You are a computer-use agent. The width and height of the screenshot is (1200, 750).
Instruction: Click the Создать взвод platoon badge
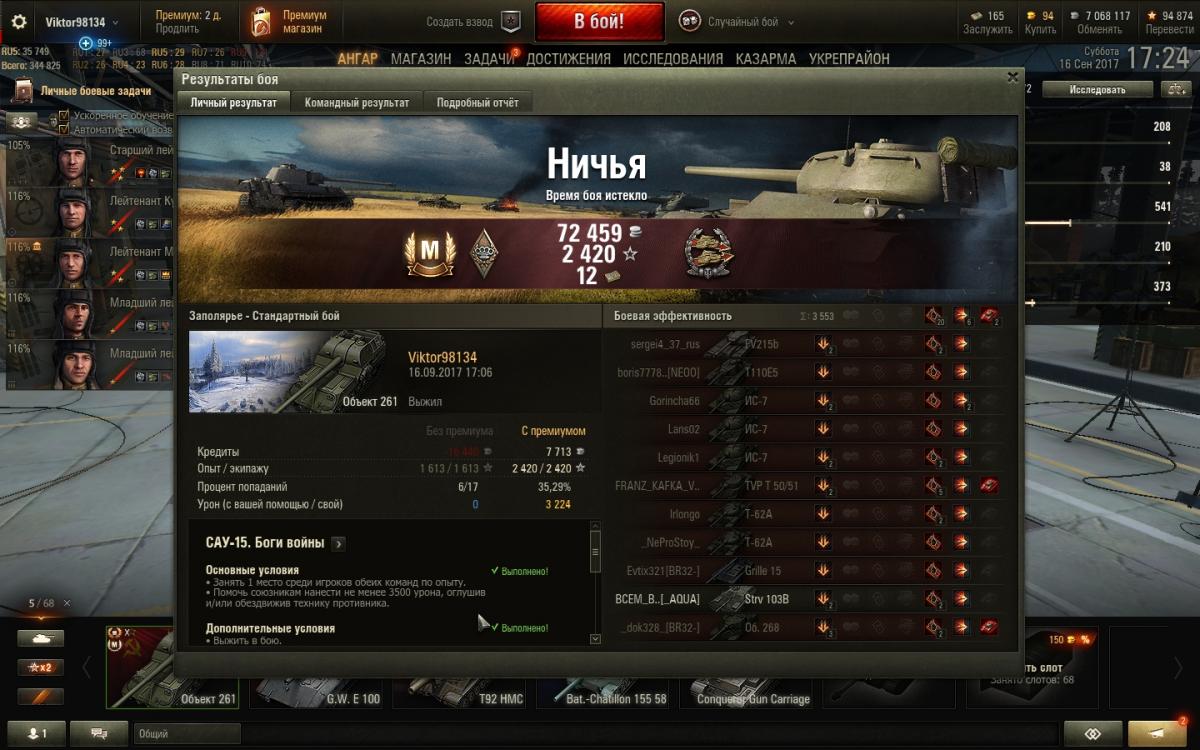[511, 22]
